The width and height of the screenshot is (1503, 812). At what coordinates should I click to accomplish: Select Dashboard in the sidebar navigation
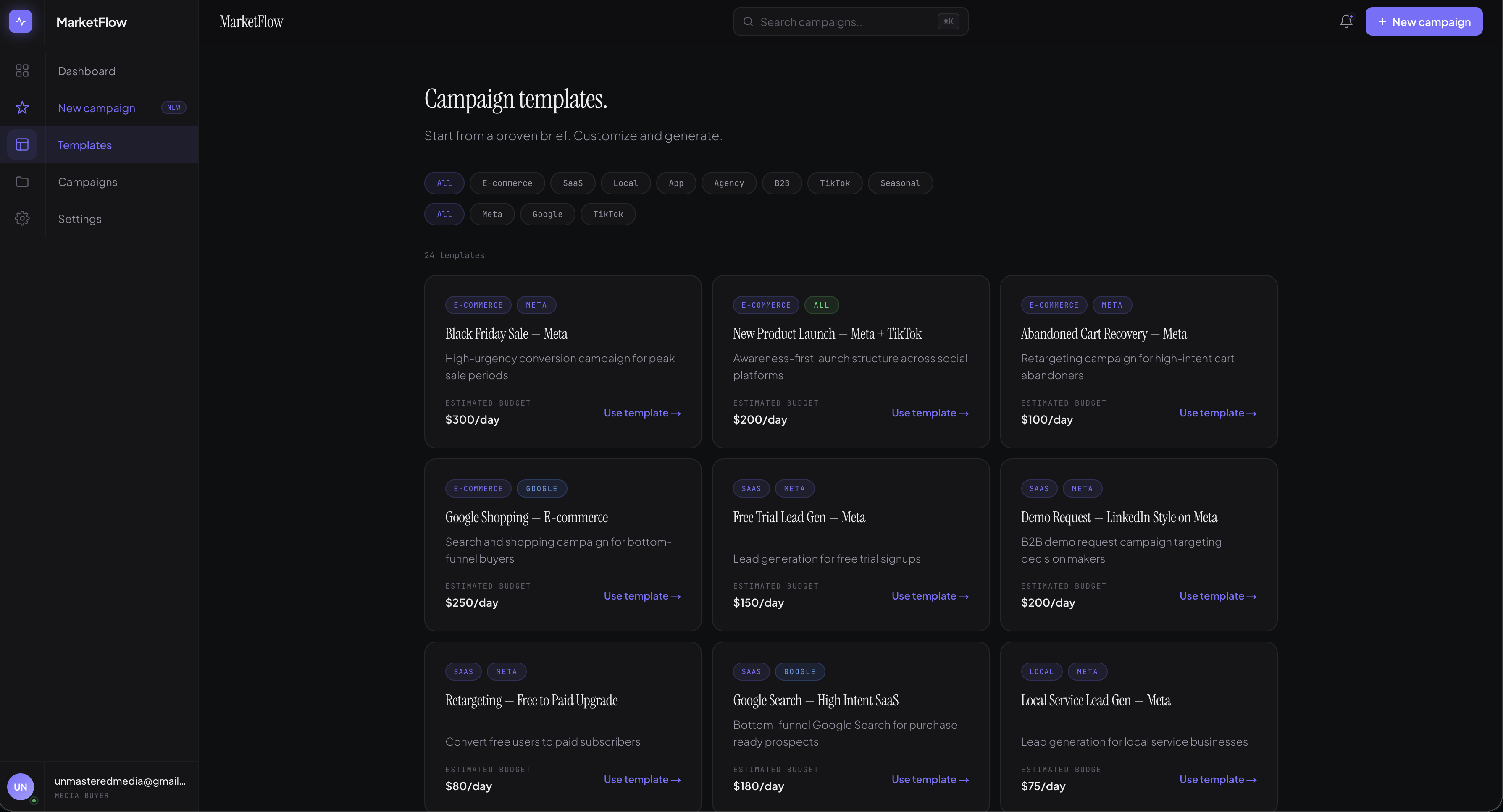point(87,71)
